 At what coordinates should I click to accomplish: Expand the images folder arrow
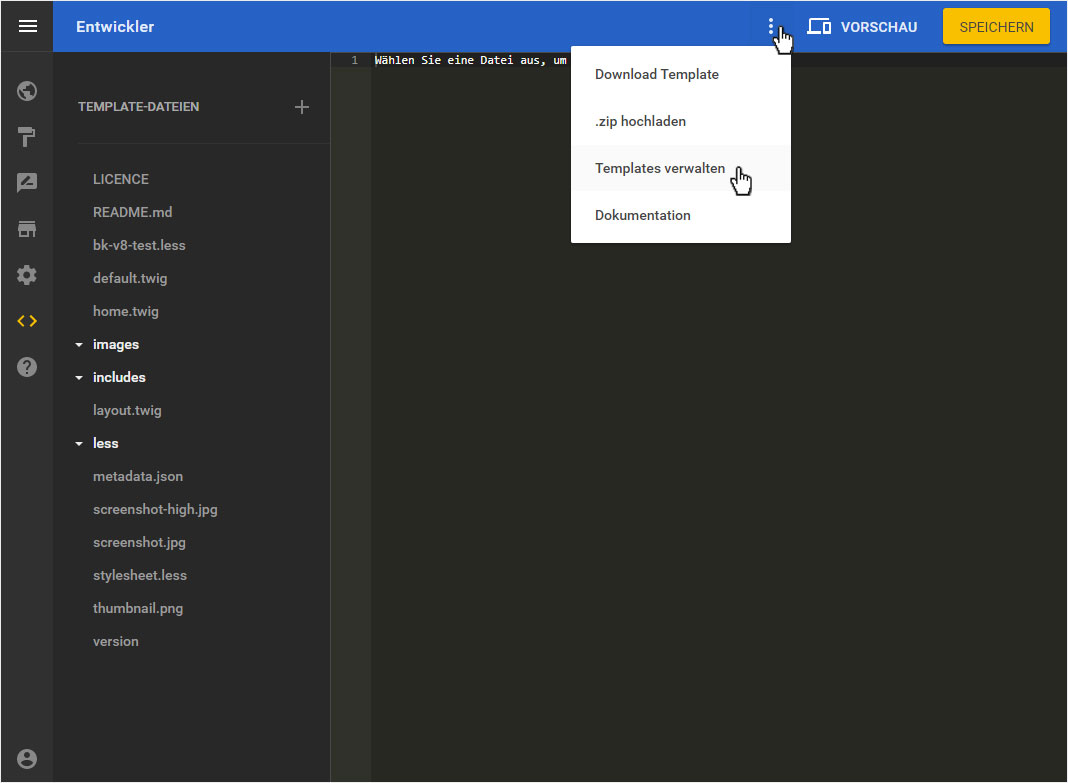(79, 345)
